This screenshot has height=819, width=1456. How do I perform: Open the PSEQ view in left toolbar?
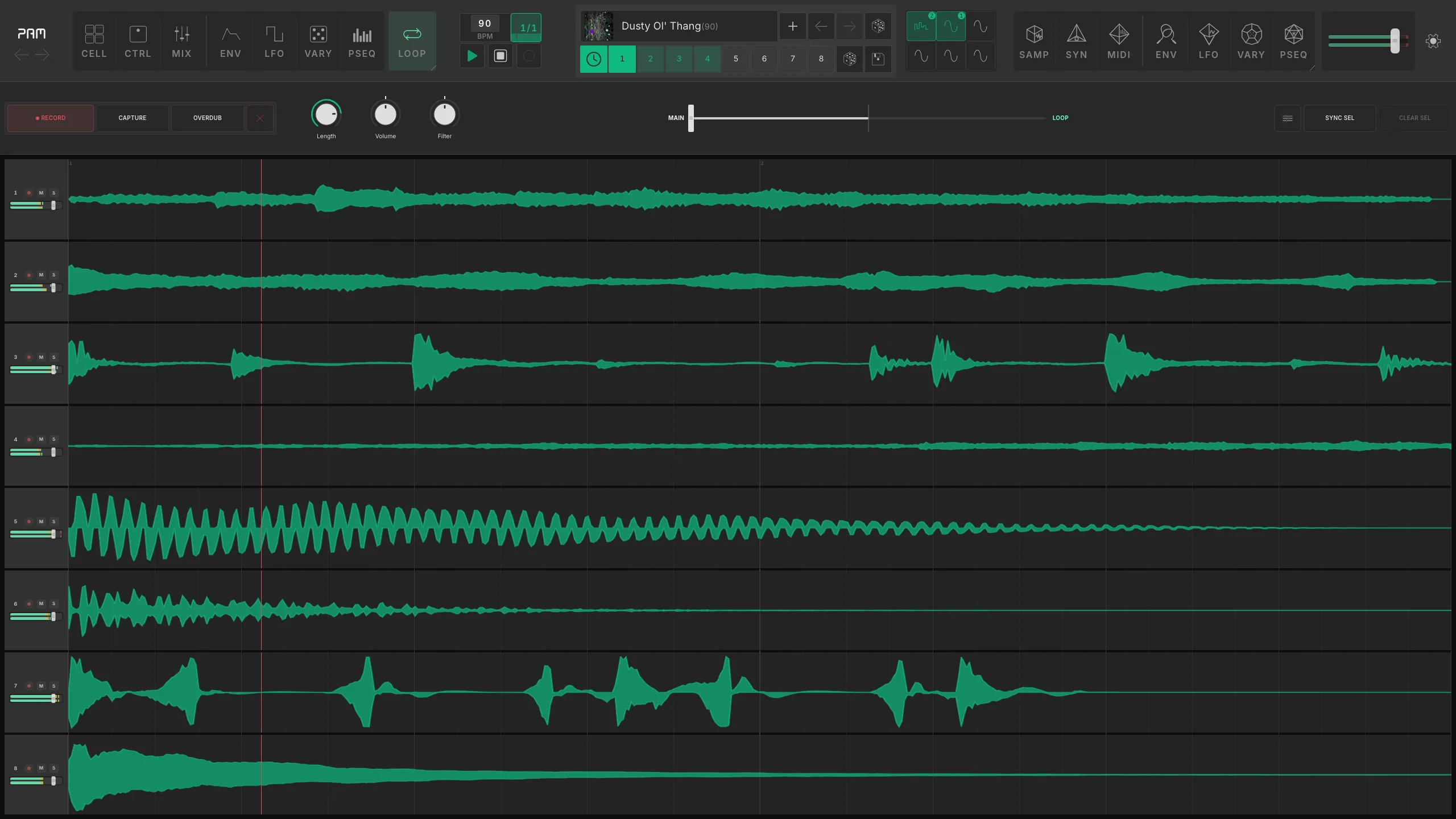[x=362, y=41]
